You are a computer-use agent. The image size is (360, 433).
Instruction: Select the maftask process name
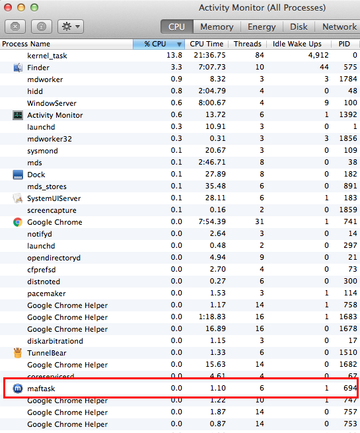[41, 389]
